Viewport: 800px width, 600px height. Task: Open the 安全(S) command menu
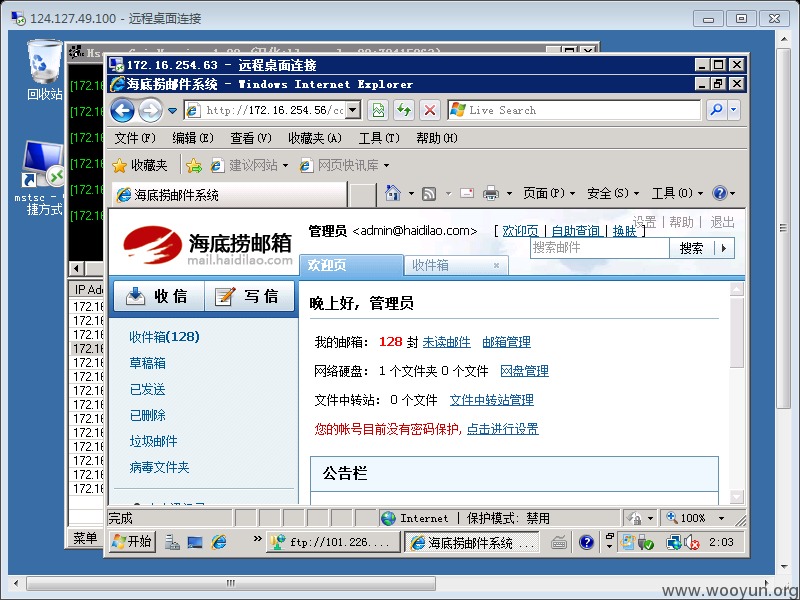coord(613,193)
